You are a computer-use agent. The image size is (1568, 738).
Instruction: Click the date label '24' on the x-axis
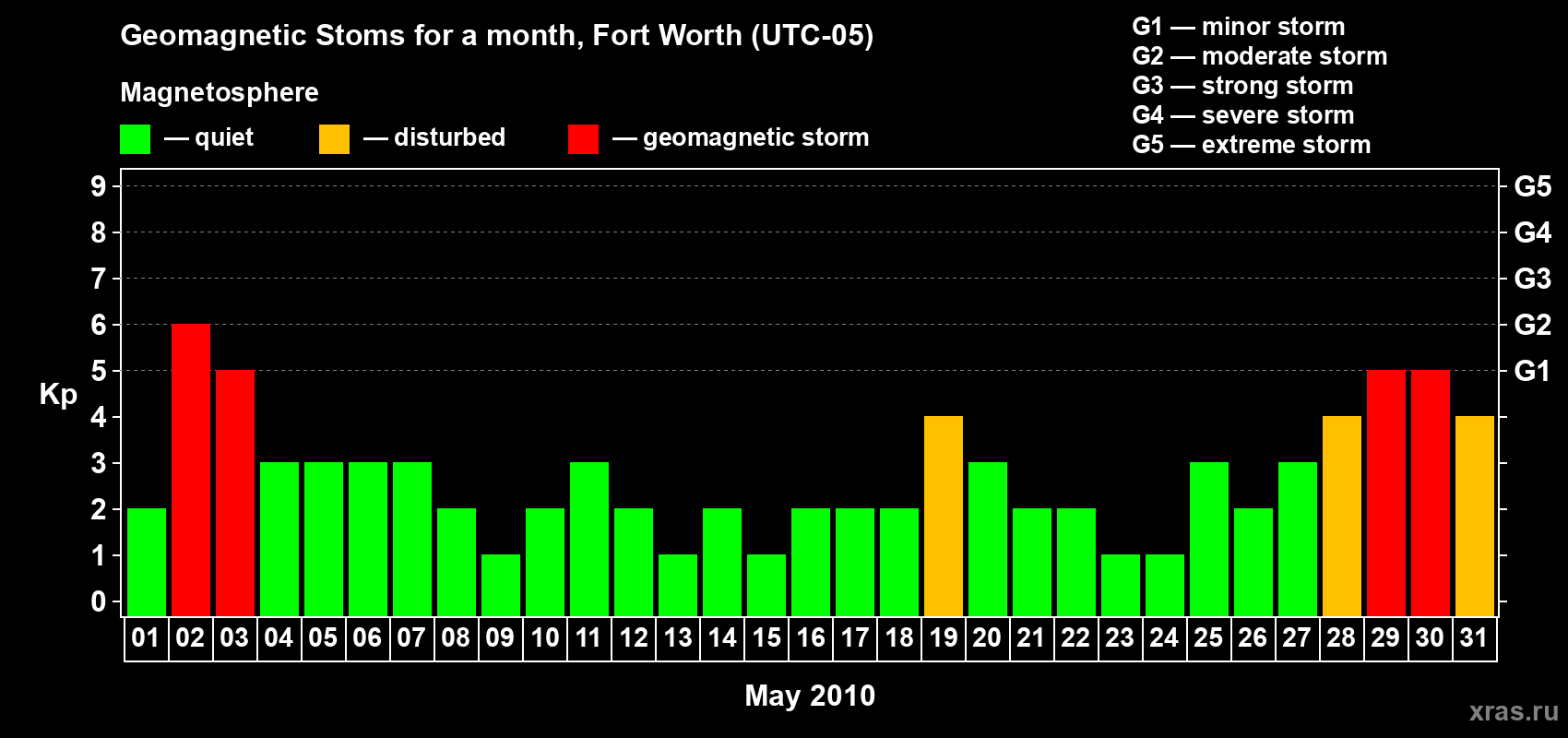point(1164,638)
